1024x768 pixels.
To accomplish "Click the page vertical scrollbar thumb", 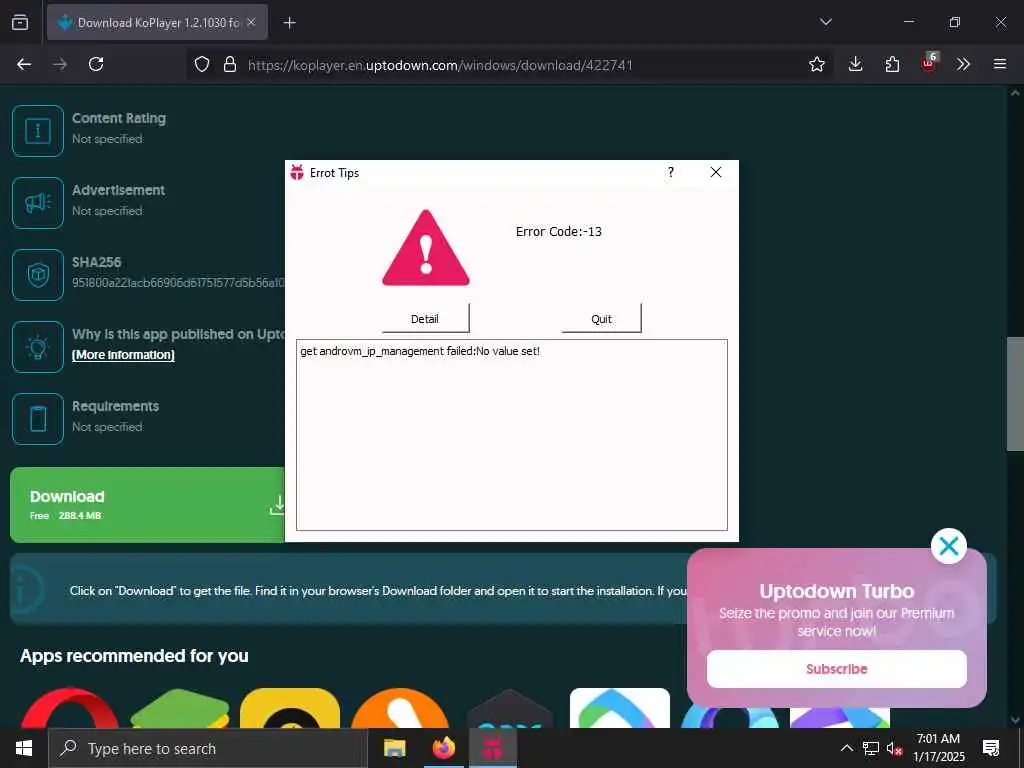I will pyautogui.click(x=1015, y=394).
